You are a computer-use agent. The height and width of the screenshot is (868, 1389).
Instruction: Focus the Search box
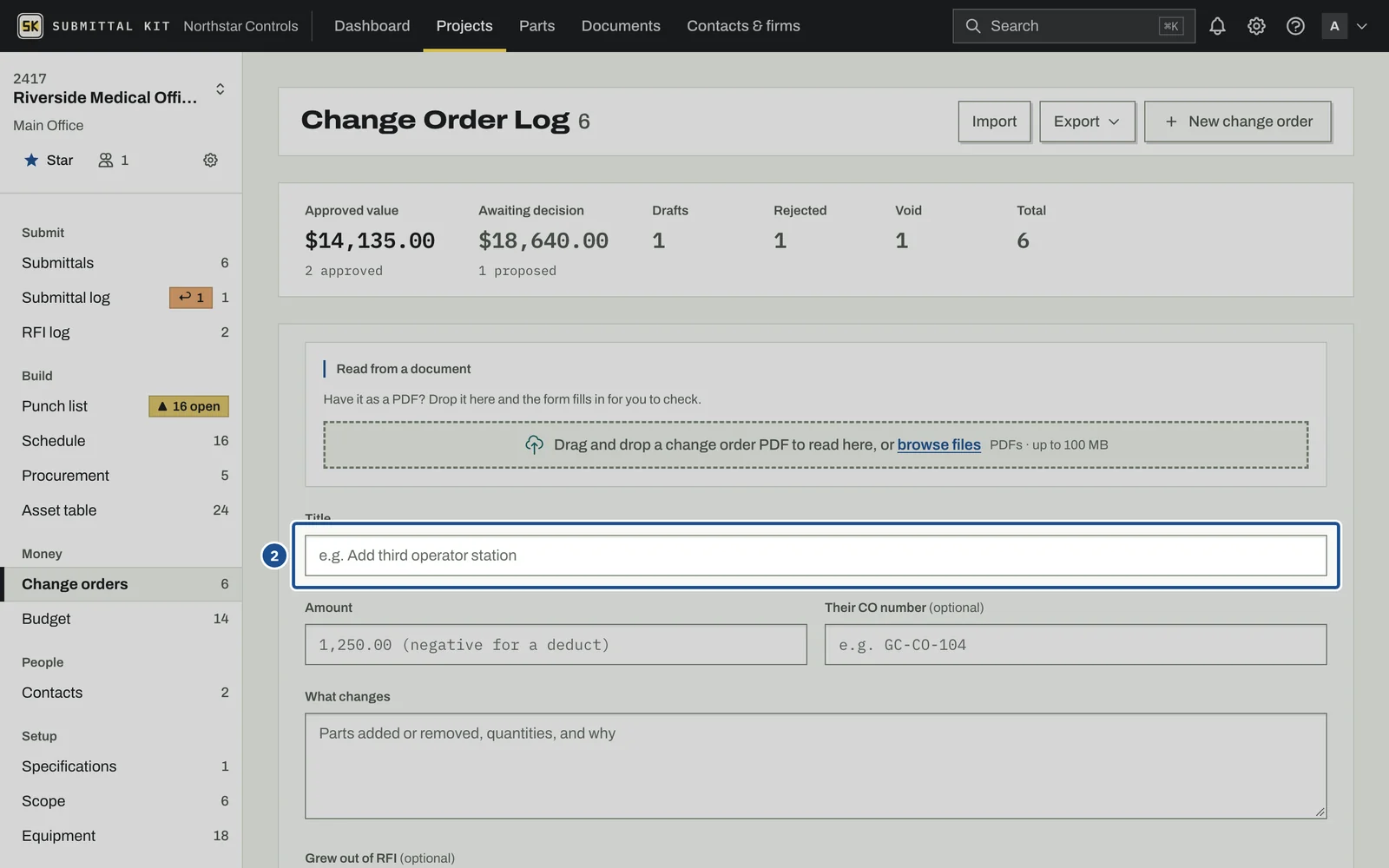1074,26
